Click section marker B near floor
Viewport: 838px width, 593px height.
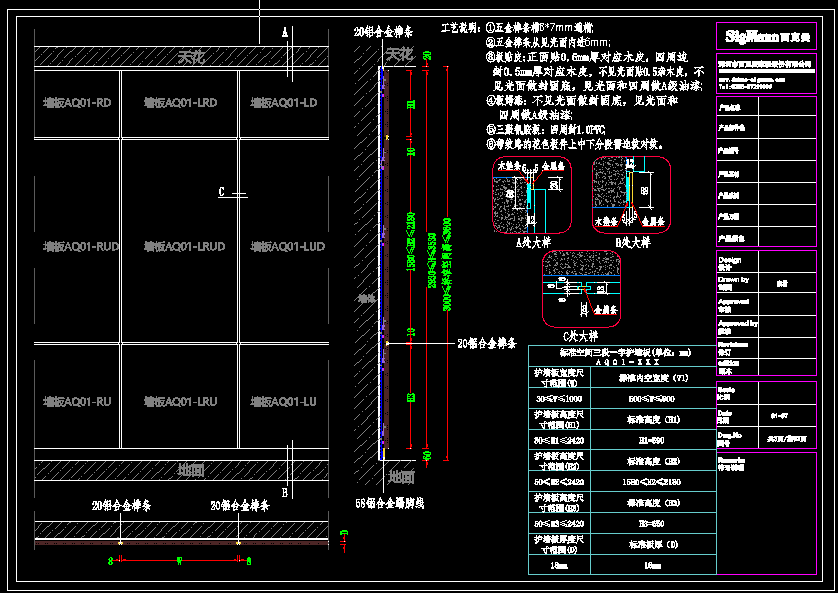point(285,492)
